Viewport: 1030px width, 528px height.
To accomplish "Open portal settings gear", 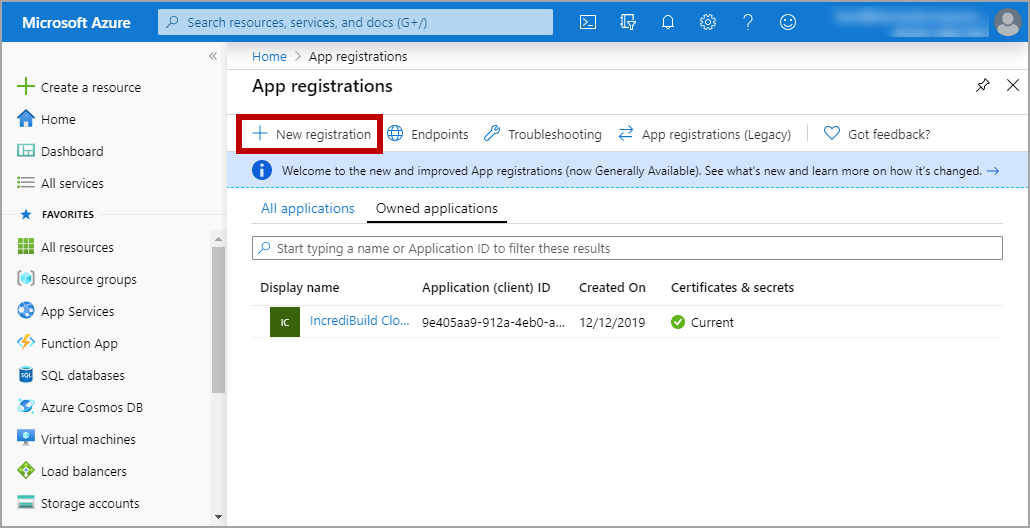I will click(707, 22).
